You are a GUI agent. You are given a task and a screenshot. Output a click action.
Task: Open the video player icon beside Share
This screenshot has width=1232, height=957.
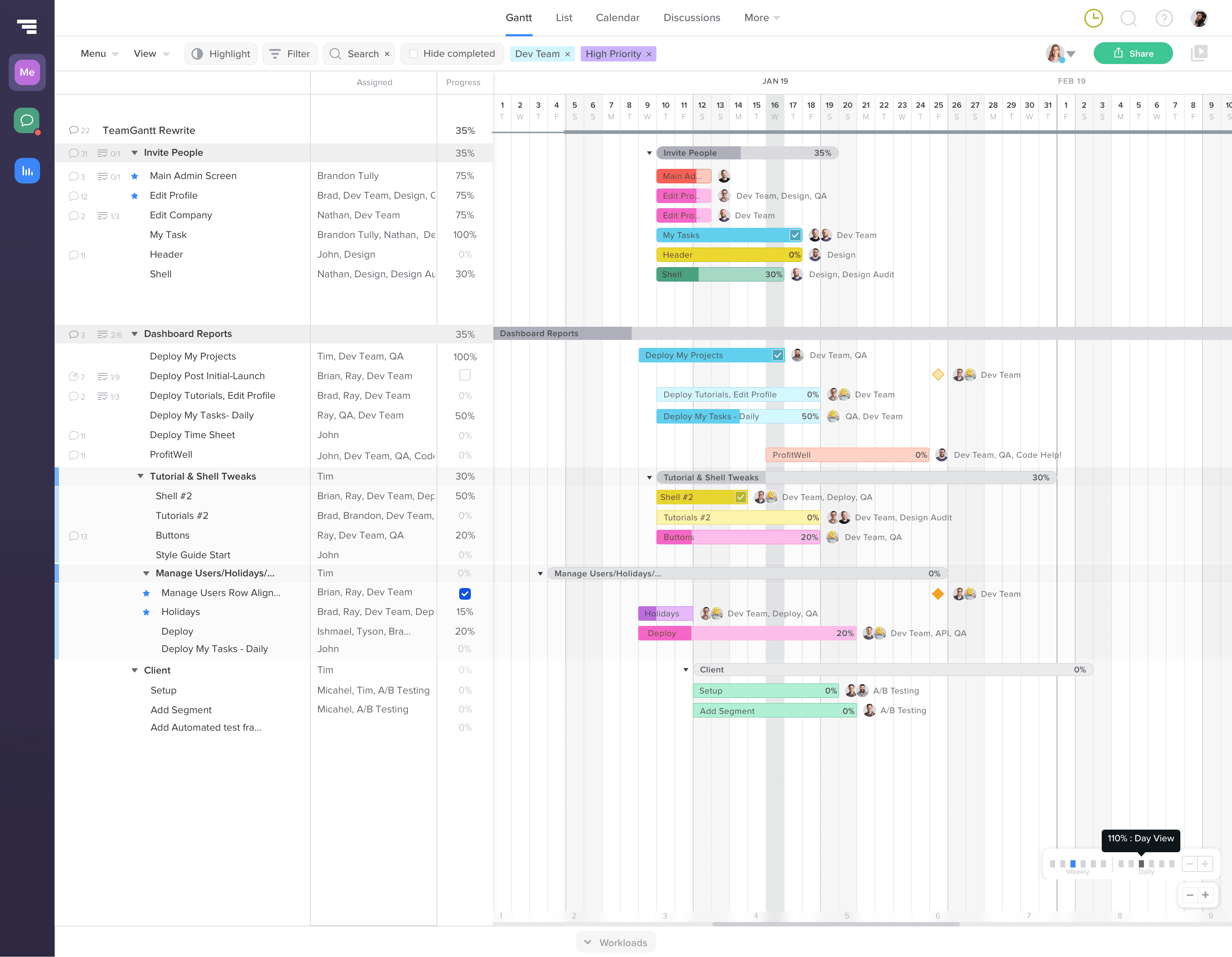pyautogui.click(x=1199, y=53)
